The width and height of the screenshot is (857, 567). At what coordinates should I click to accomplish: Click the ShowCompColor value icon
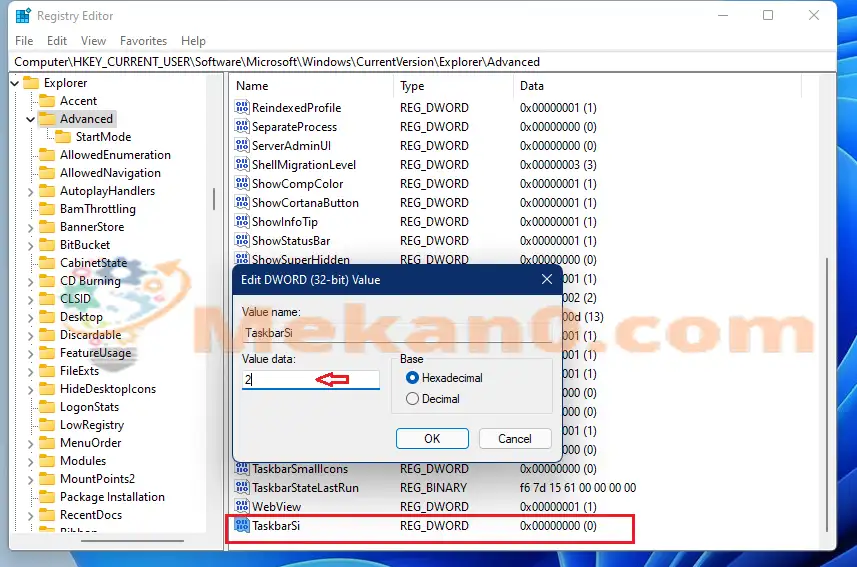[242, 183]
